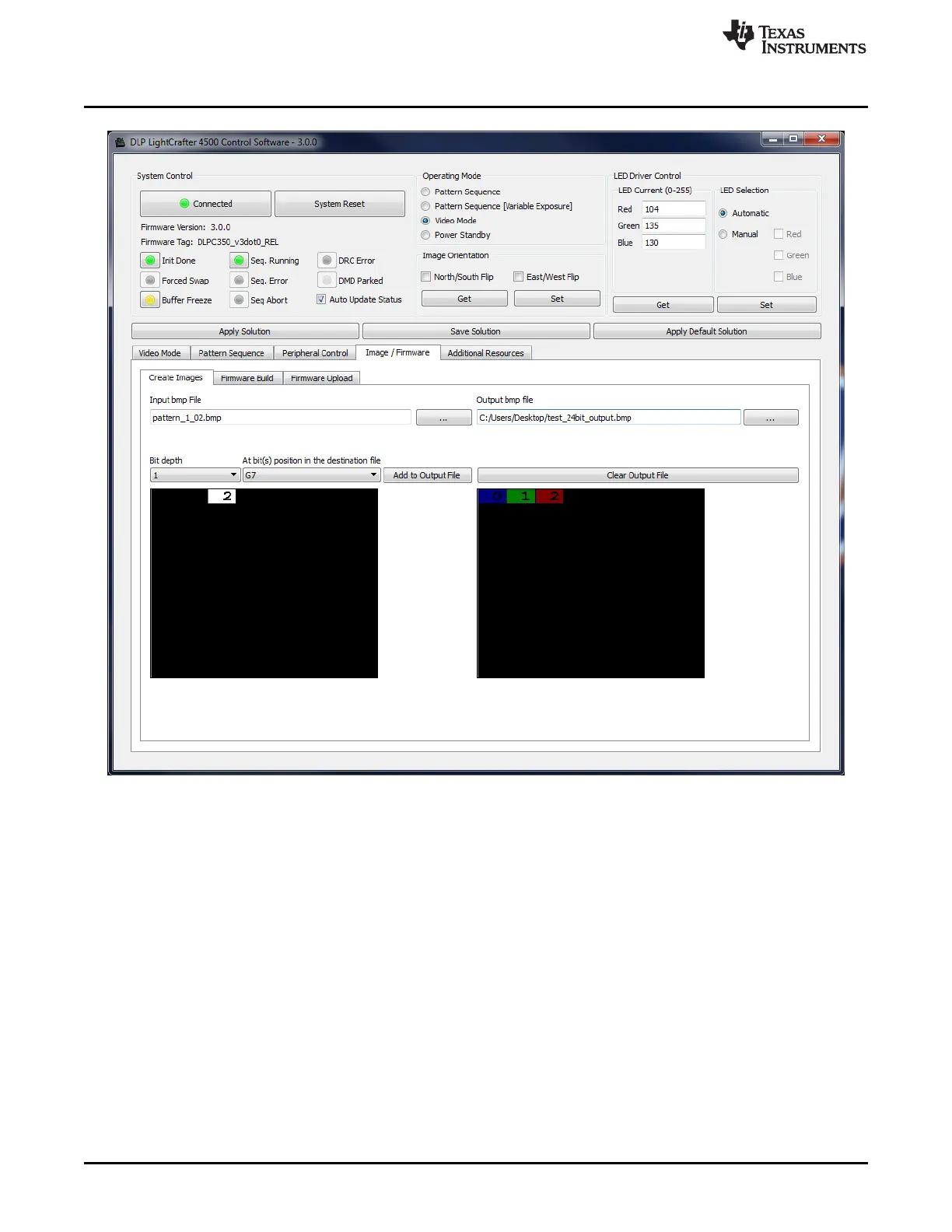Select Pattern Sequence operating mode
This screenshot has height=1232, width=952.
pyautogui.click(x=425, y=191)
